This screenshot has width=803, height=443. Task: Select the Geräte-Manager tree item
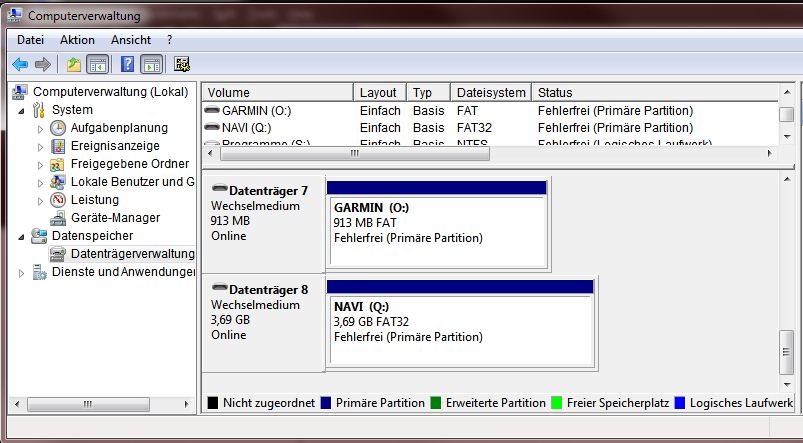click(x=115, y=218)
